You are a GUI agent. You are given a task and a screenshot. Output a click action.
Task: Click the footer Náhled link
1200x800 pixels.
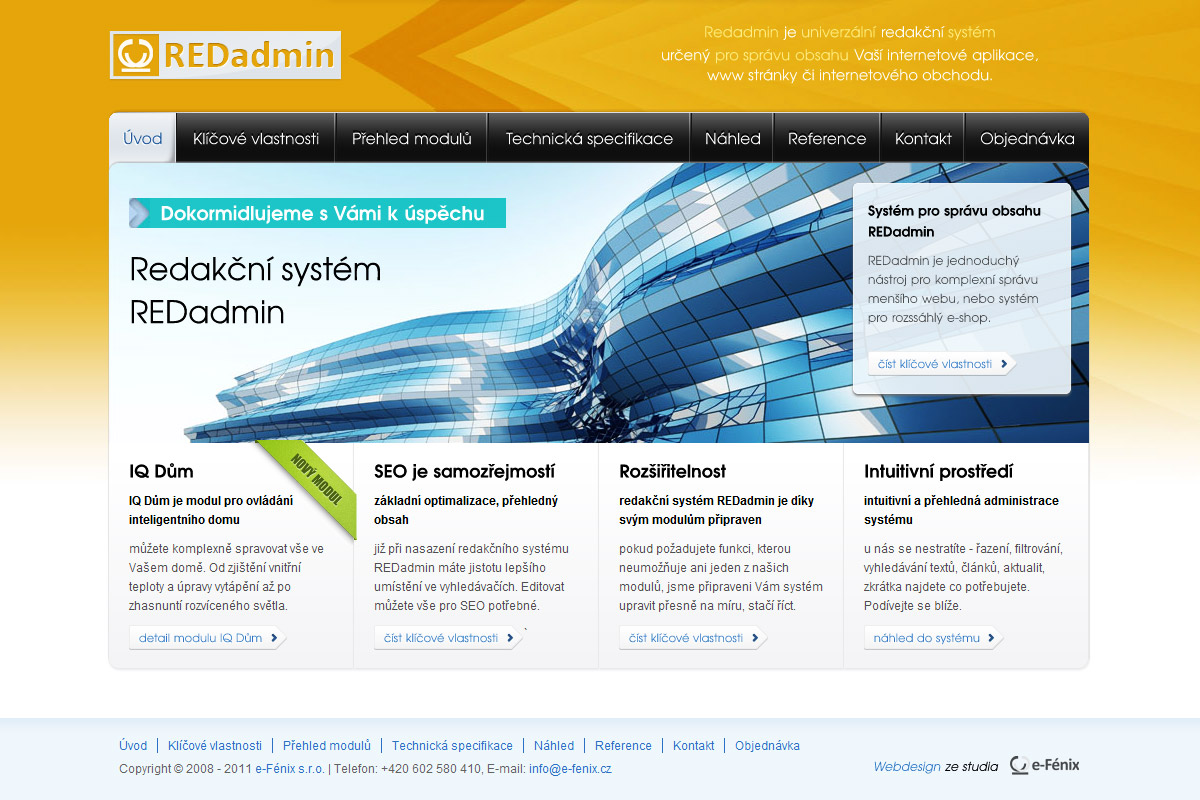[x=554, y=746]
